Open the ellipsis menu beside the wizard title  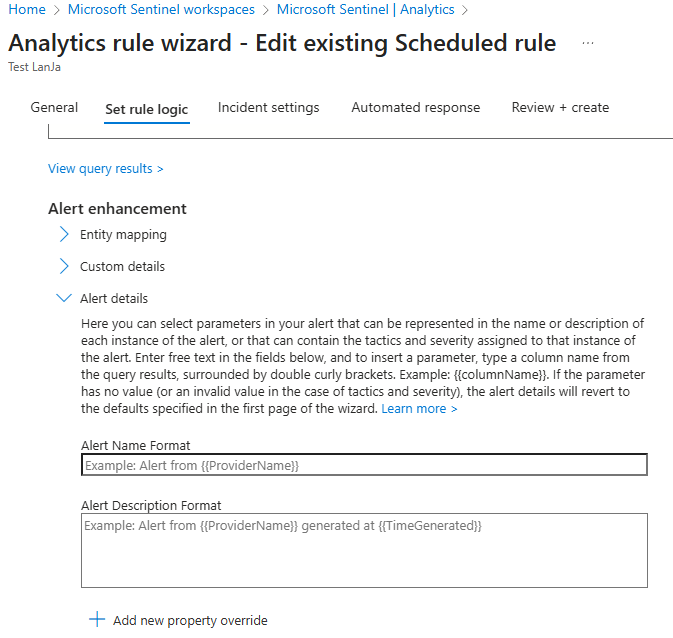pos(587,44)
